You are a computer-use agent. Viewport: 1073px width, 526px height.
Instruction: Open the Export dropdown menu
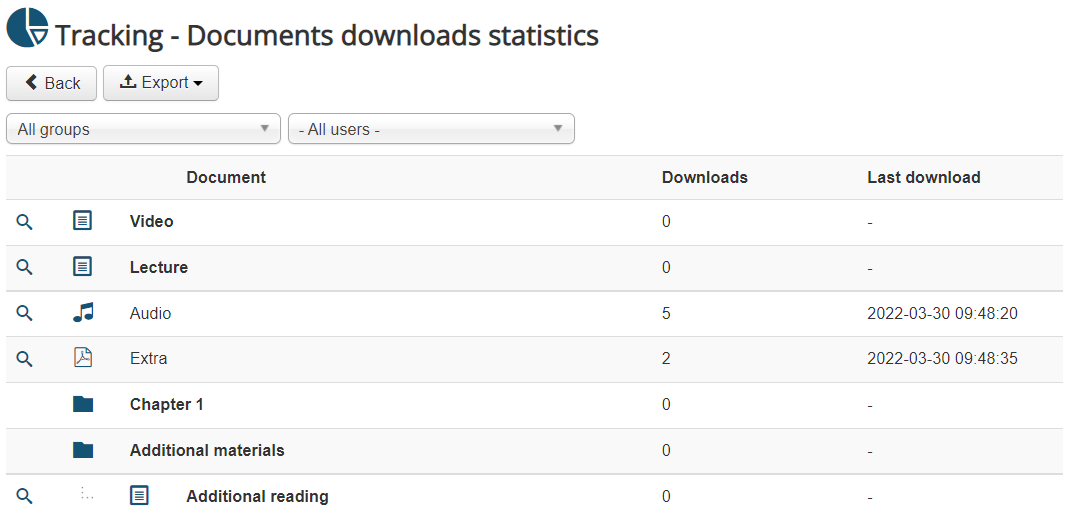coord(161,83)
